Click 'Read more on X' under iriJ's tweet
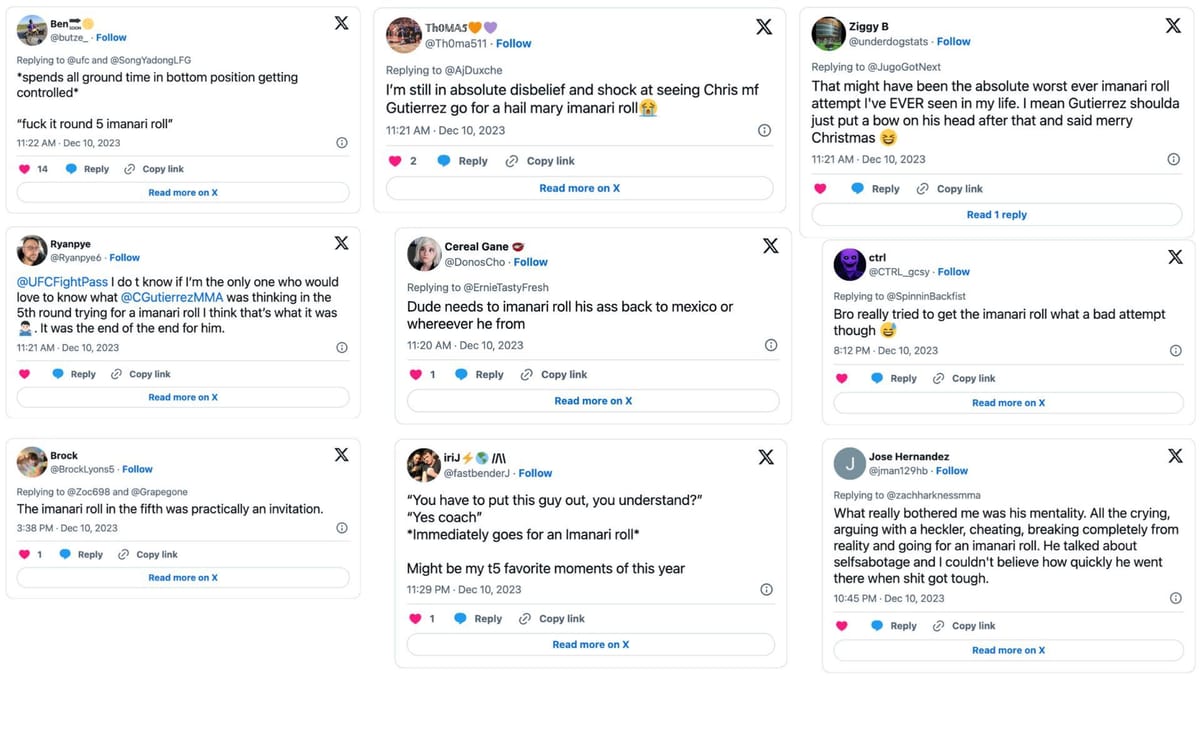The image size is (1200, 750). (590, 645)
